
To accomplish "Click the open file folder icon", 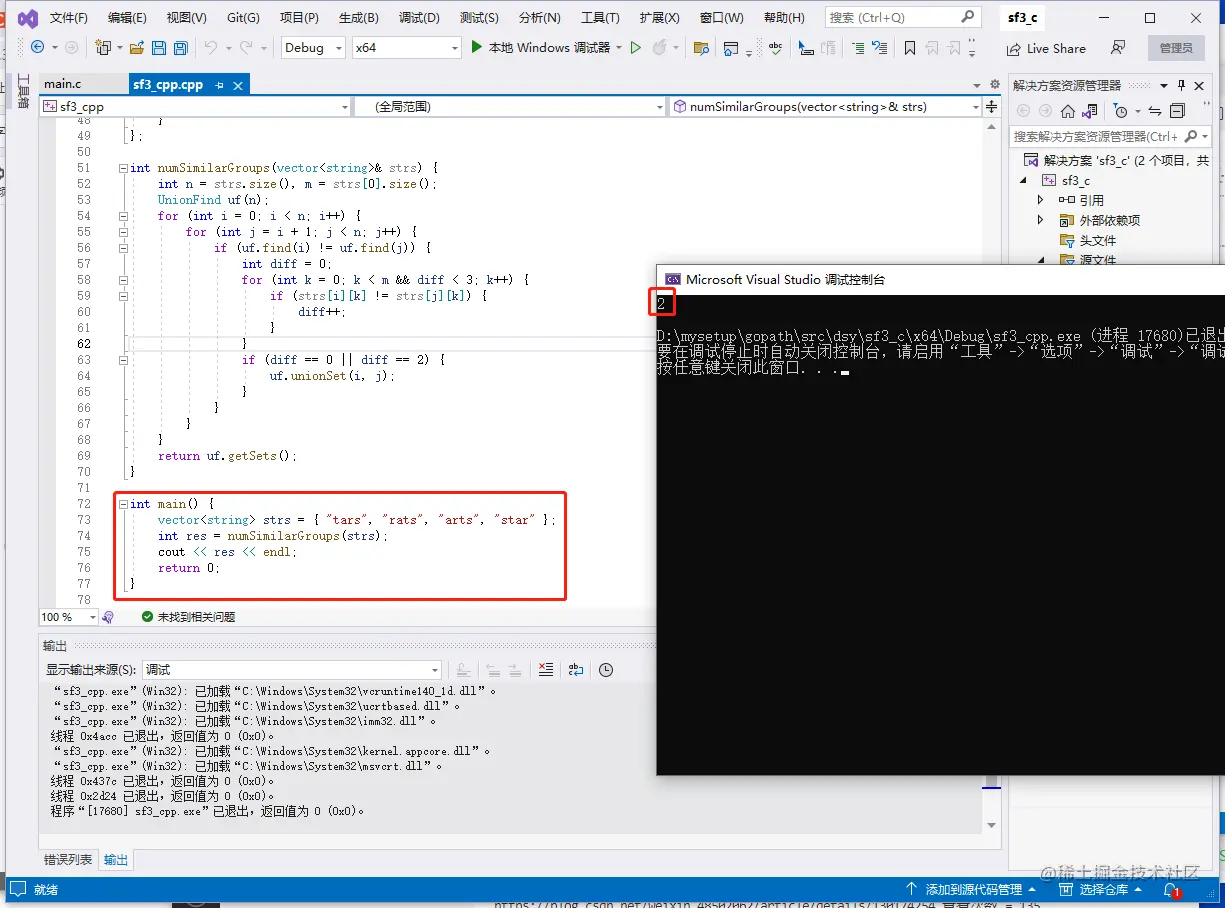I will click(136, 48).
